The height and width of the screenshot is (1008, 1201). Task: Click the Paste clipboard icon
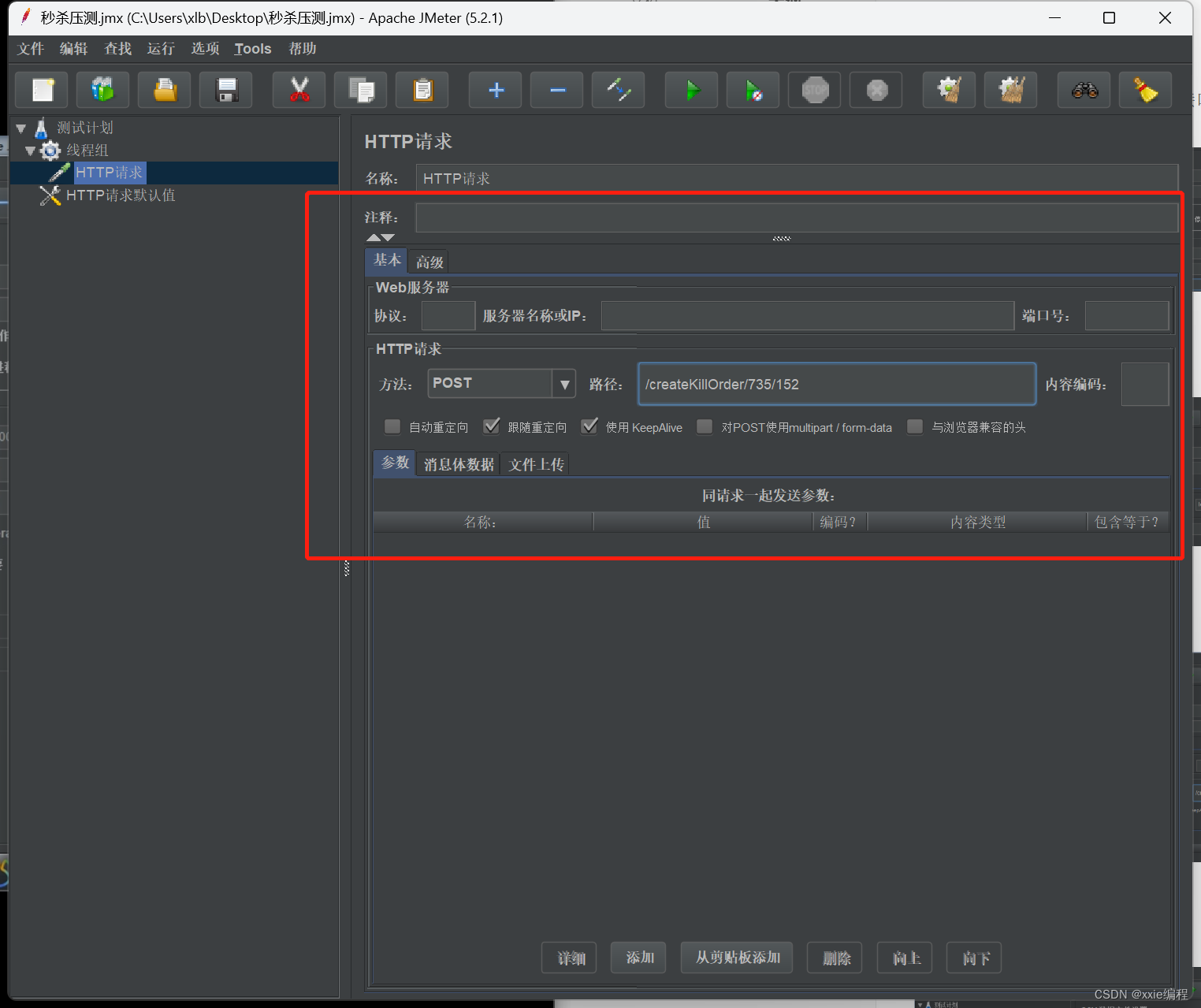[x=422, y=90]
